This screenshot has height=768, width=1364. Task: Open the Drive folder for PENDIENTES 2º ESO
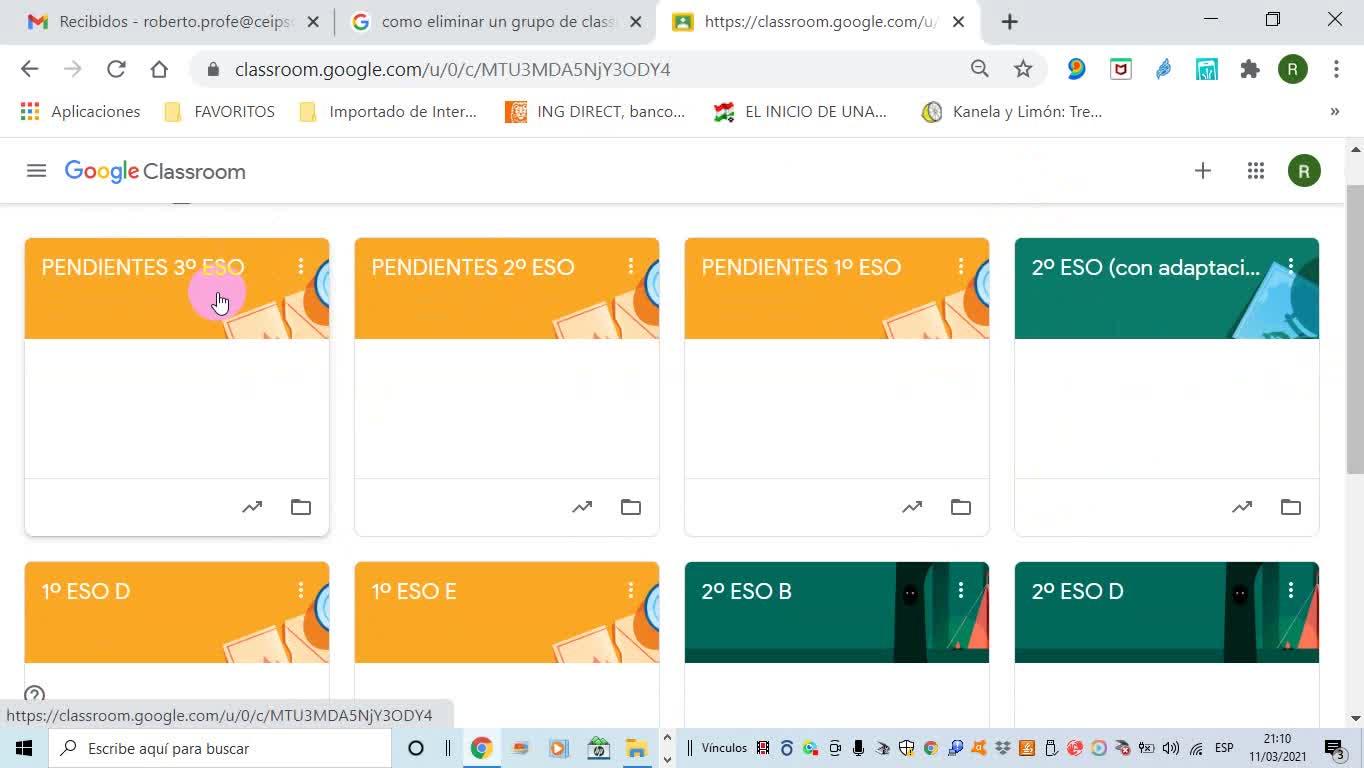pos(631,507)
